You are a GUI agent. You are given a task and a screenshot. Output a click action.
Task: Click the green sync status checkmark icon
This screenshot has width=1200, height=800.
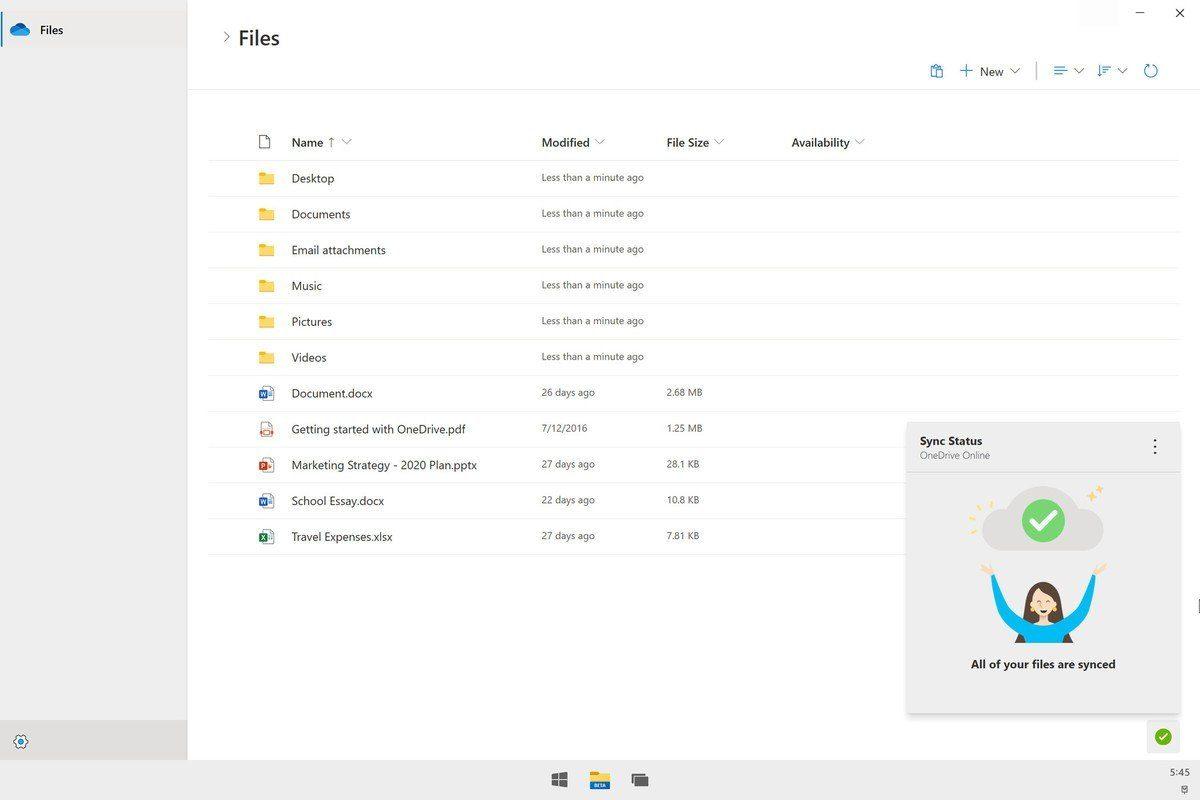click(x=1162, y=737)
